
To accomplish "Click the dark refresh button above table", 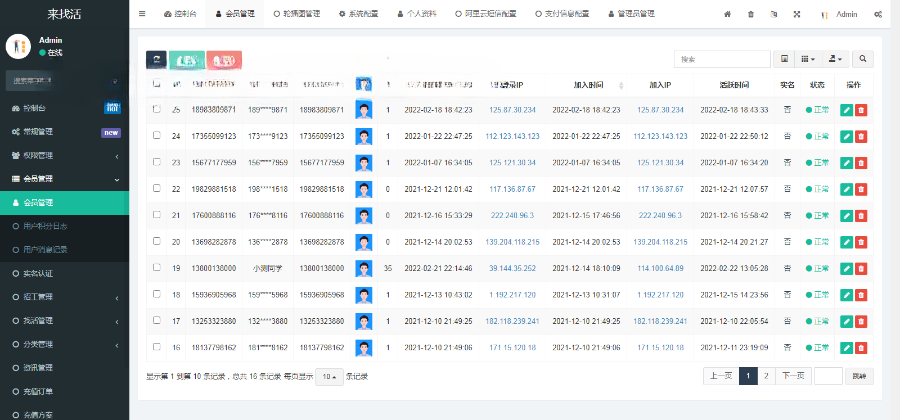I will pyautogui.click(x=156, y=60).
